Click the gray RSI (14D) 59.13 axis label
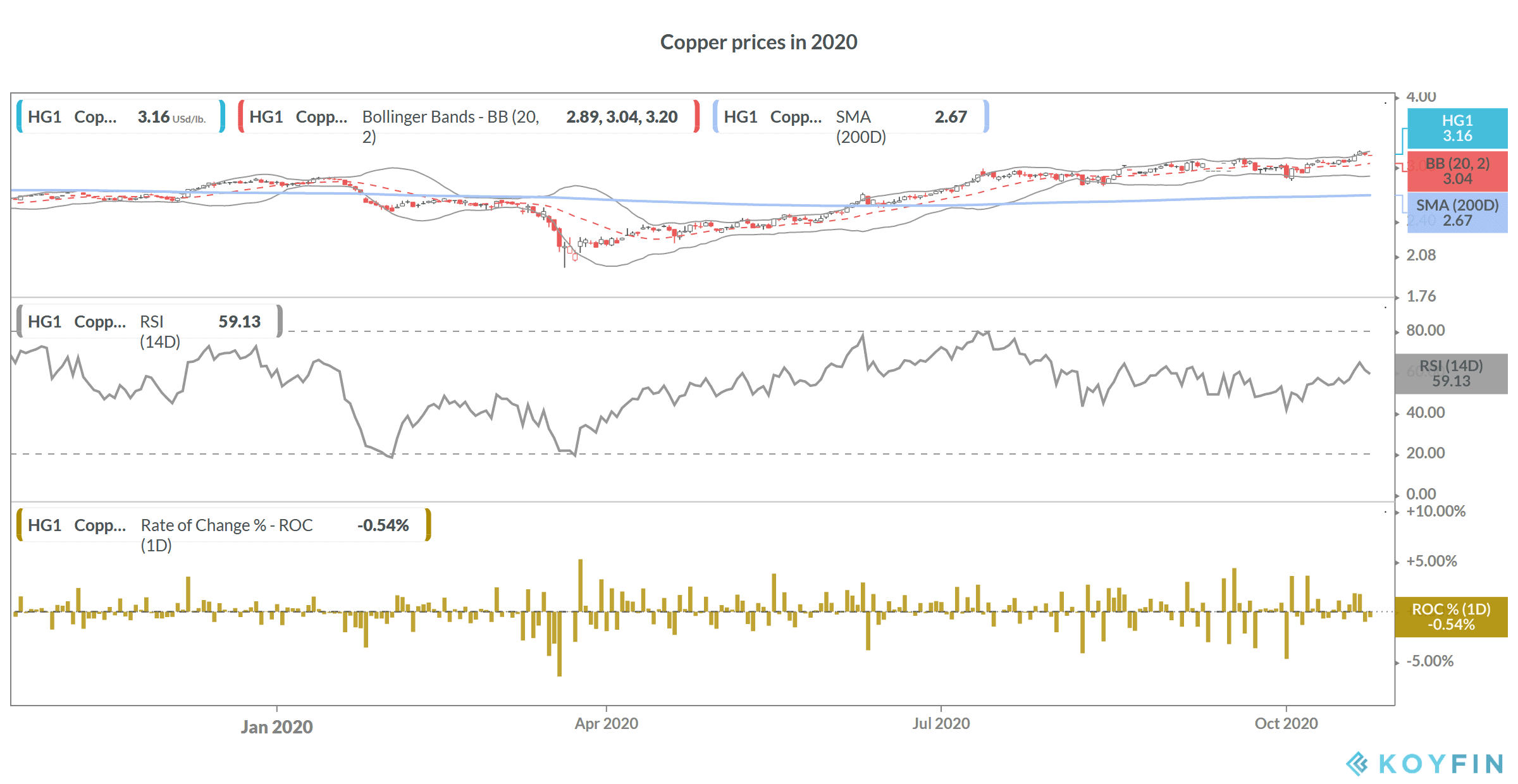This screenshot has height=784, width=1518. pyautogui.click(x=1451, y=373)
